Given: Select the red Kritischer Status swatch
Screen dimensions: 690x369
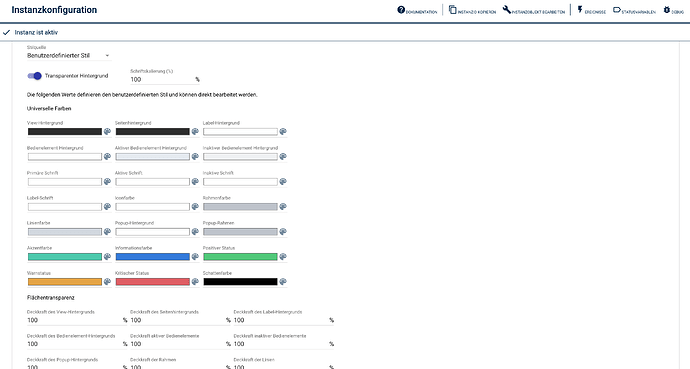Looking at the screenshot, I should 153,282.
